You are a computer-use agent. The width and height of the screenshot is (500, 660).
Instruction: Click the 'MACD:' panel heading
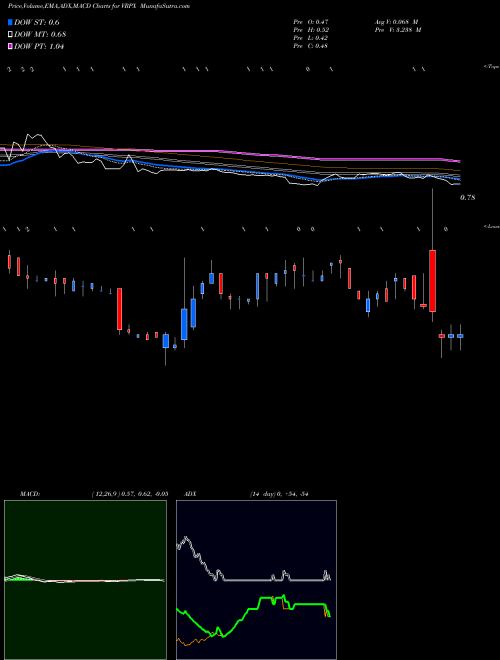tap(30, 494)
